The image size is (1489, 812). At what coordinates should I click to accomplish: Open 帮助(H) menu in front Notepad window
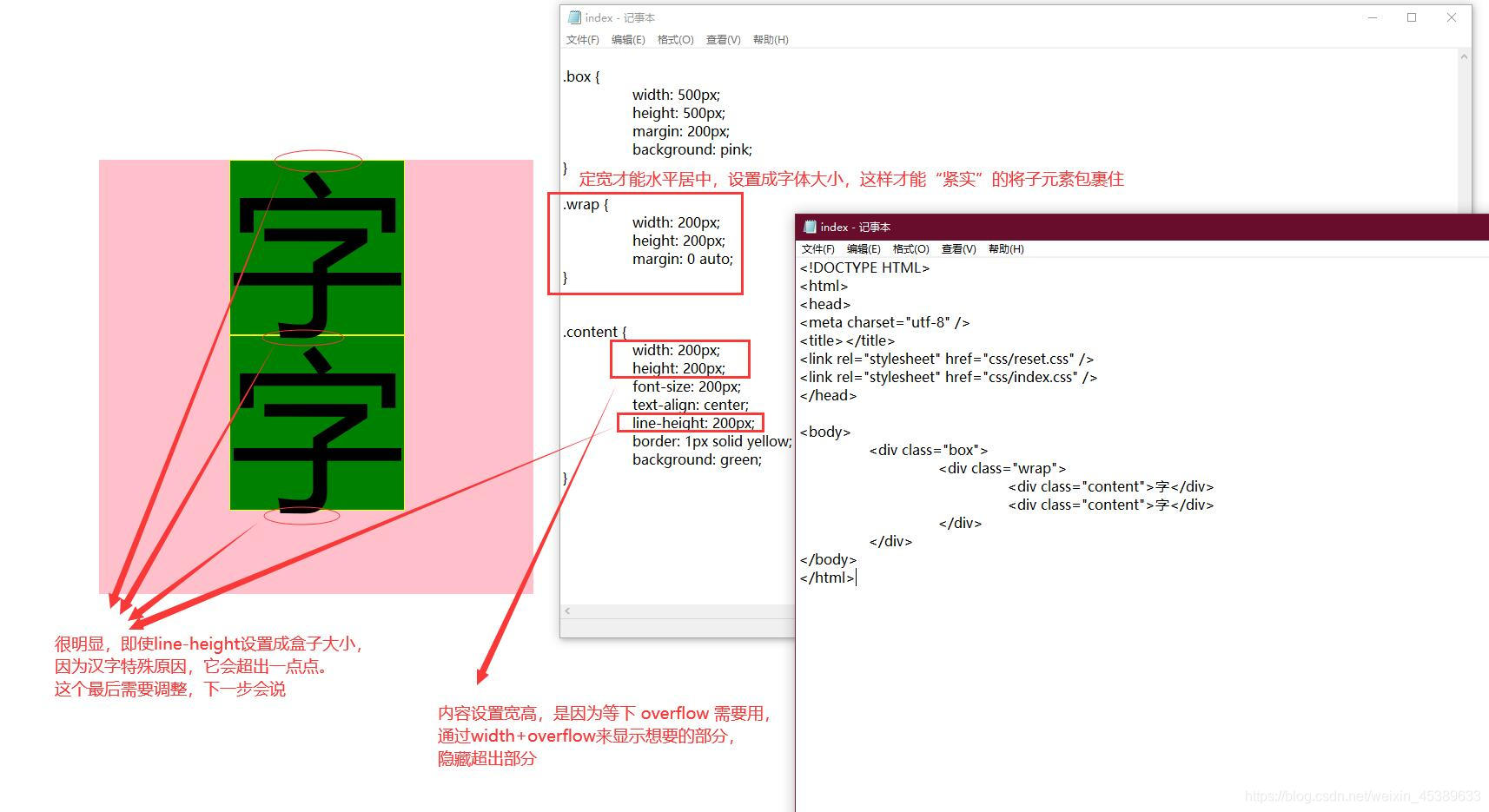click(1006, 249)
